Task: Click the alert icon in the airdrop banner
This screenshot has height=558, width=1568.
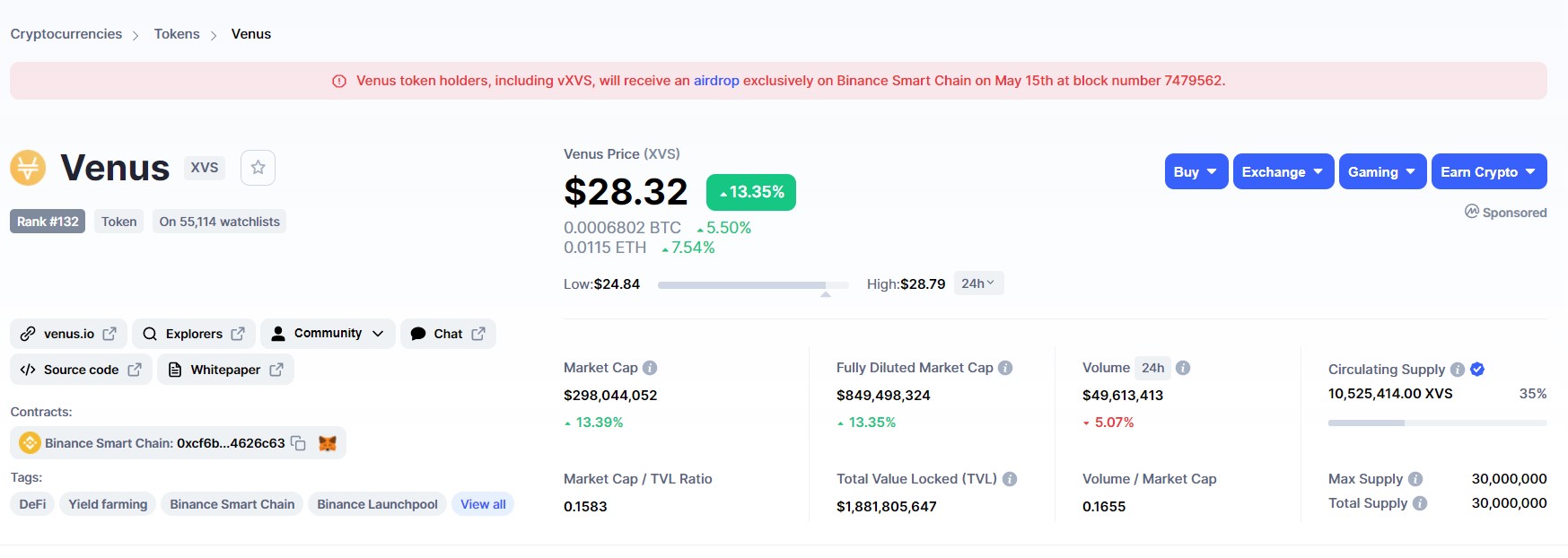Action: [339, 82]
